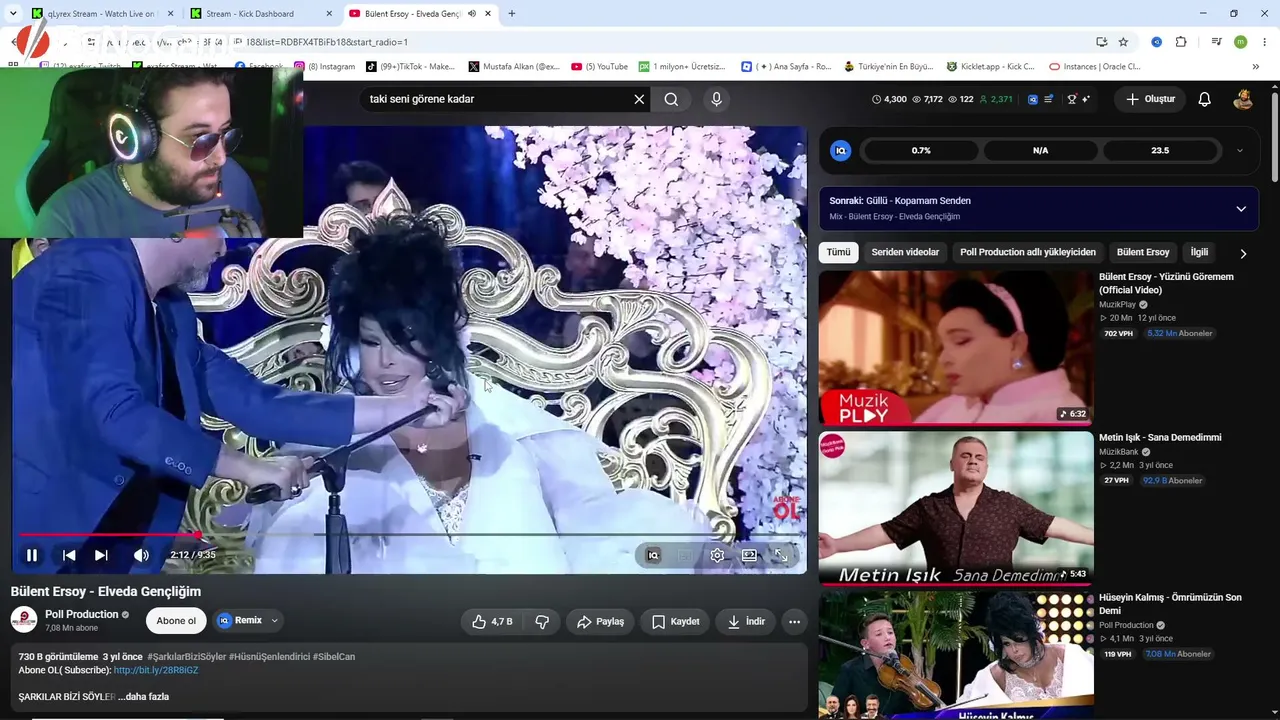
Task: Download the video with İndir
Action: click(x=746, y=621)
